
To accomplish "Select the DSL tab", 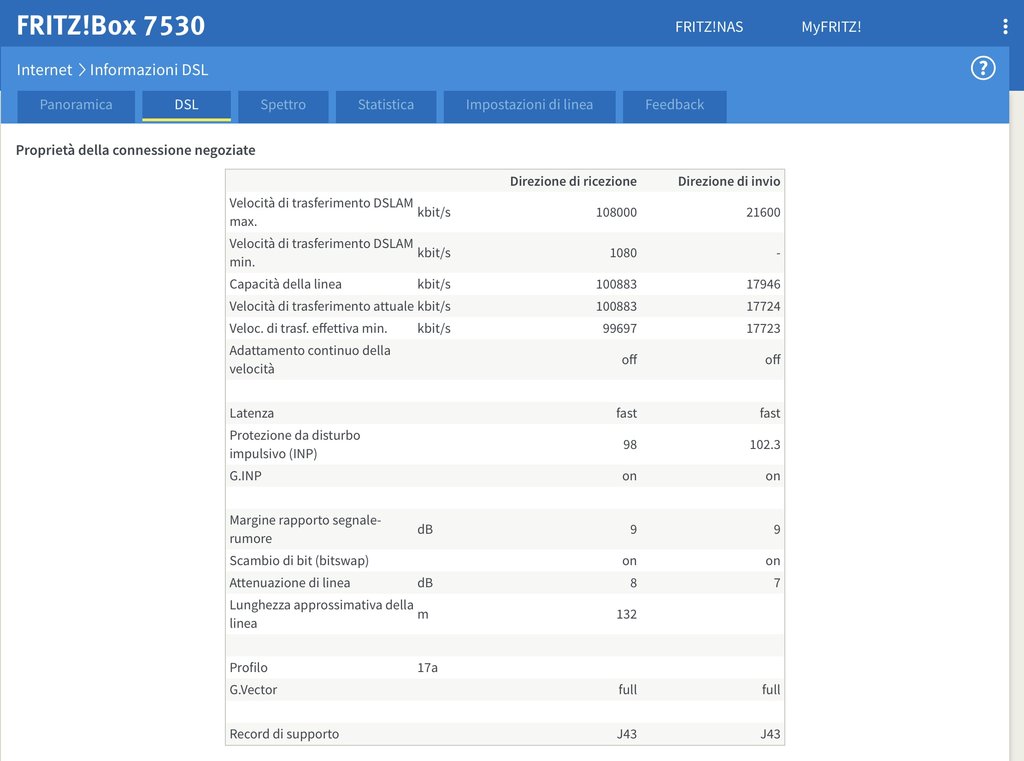I will click(x=186, y=105).
